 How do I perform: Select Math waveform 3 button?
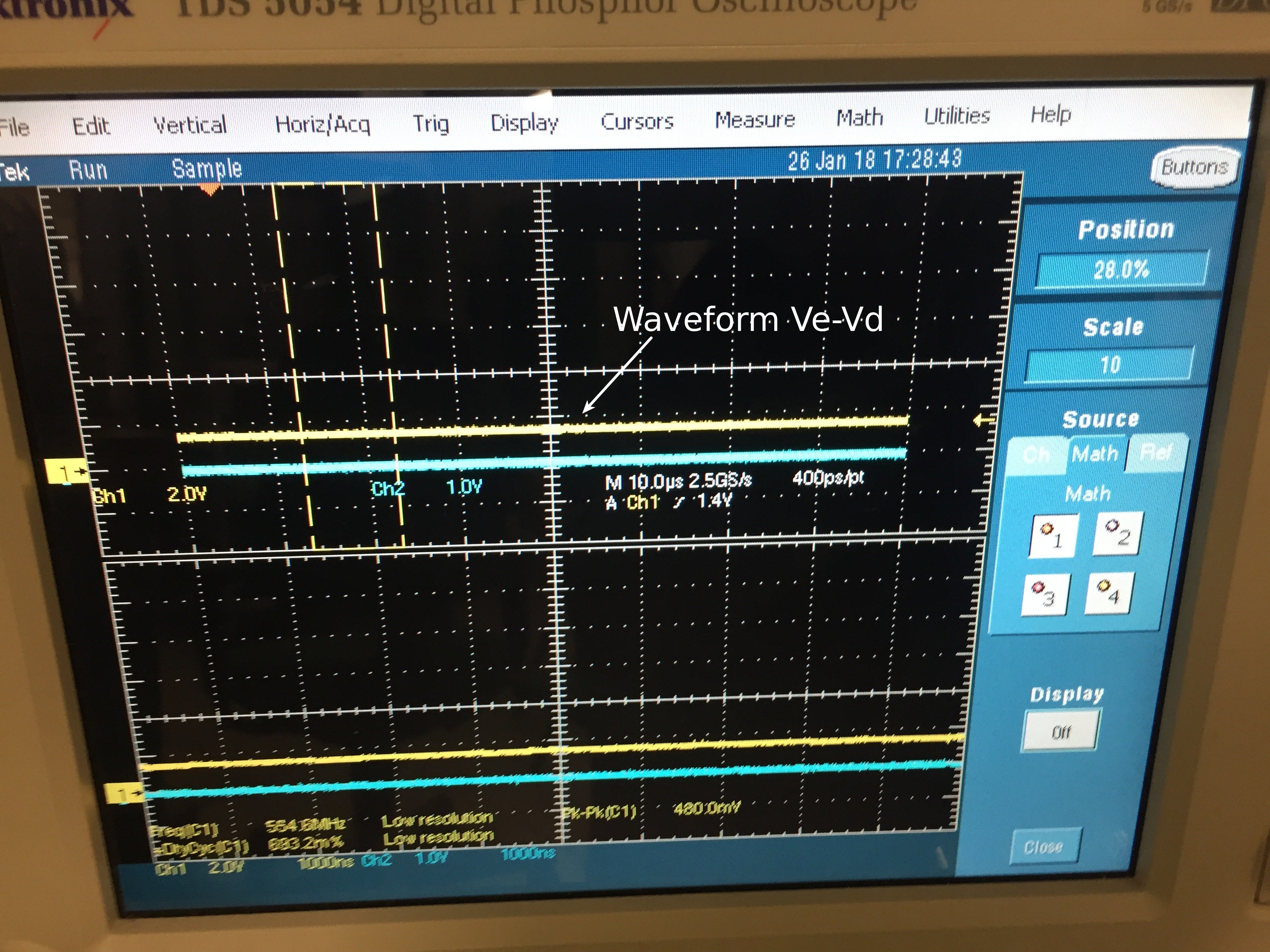tap(1045, 595)
